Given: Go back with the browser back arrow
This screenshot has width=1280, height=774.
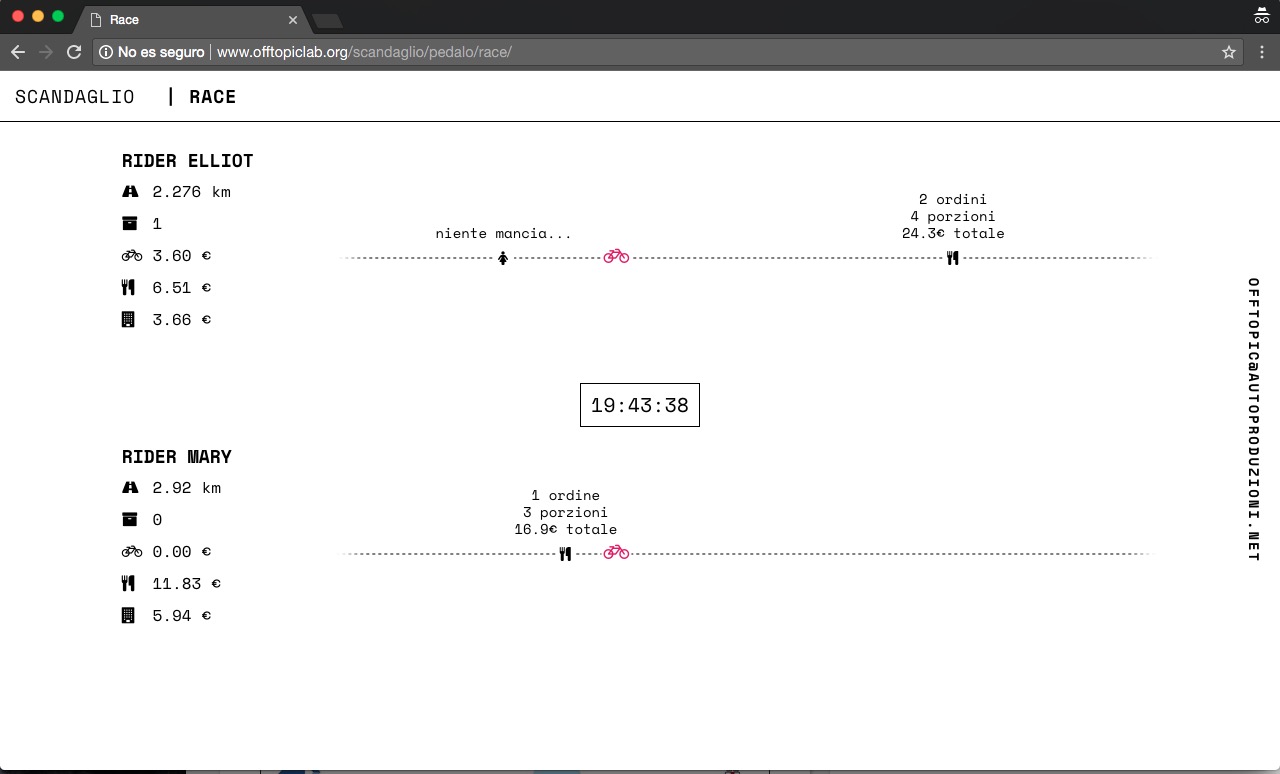Looking at the screenshot, I should tap(18, 52).
